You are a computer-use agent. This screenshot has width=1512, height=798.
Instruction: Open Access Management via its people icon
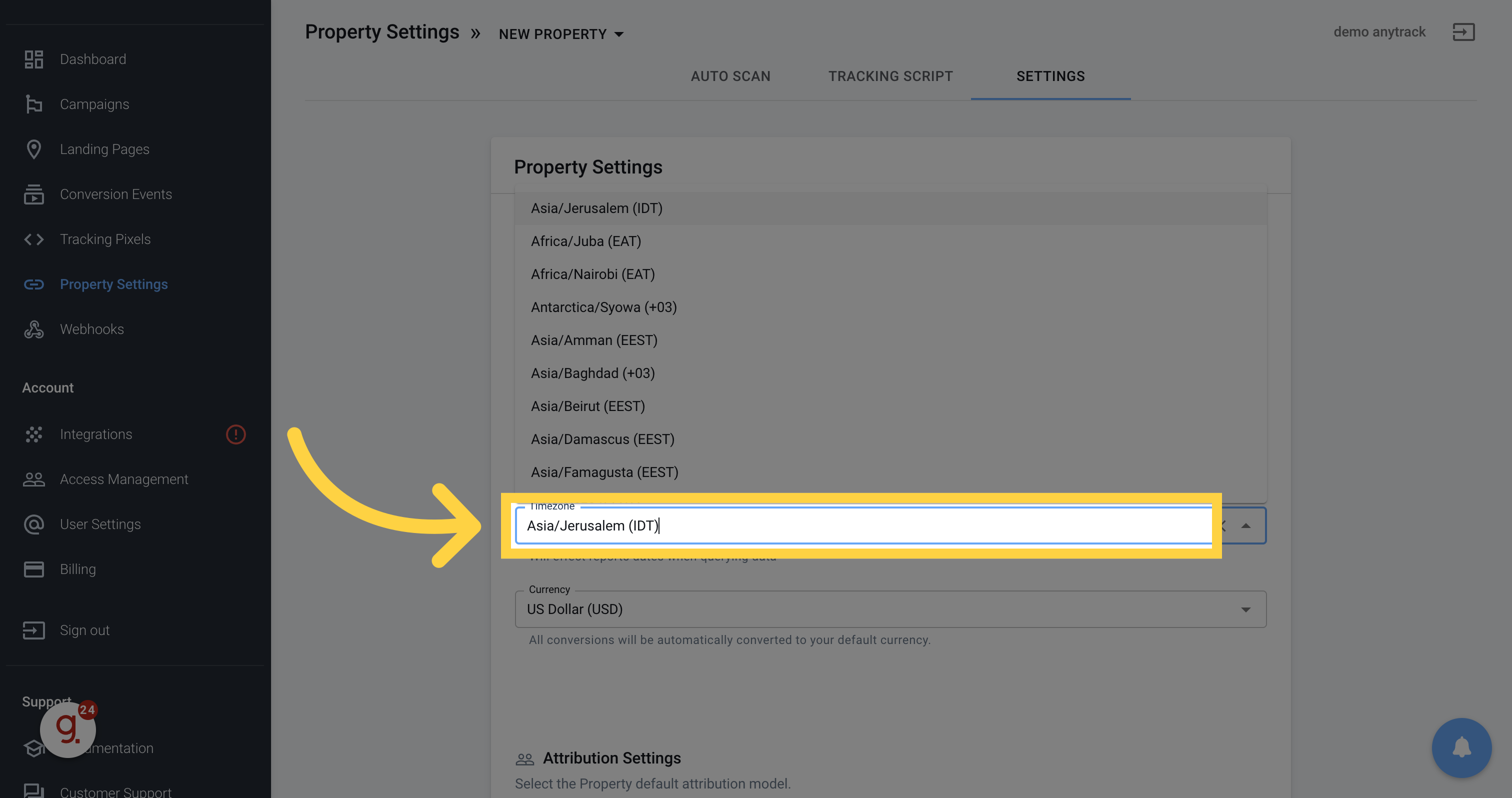click(33, 479)
